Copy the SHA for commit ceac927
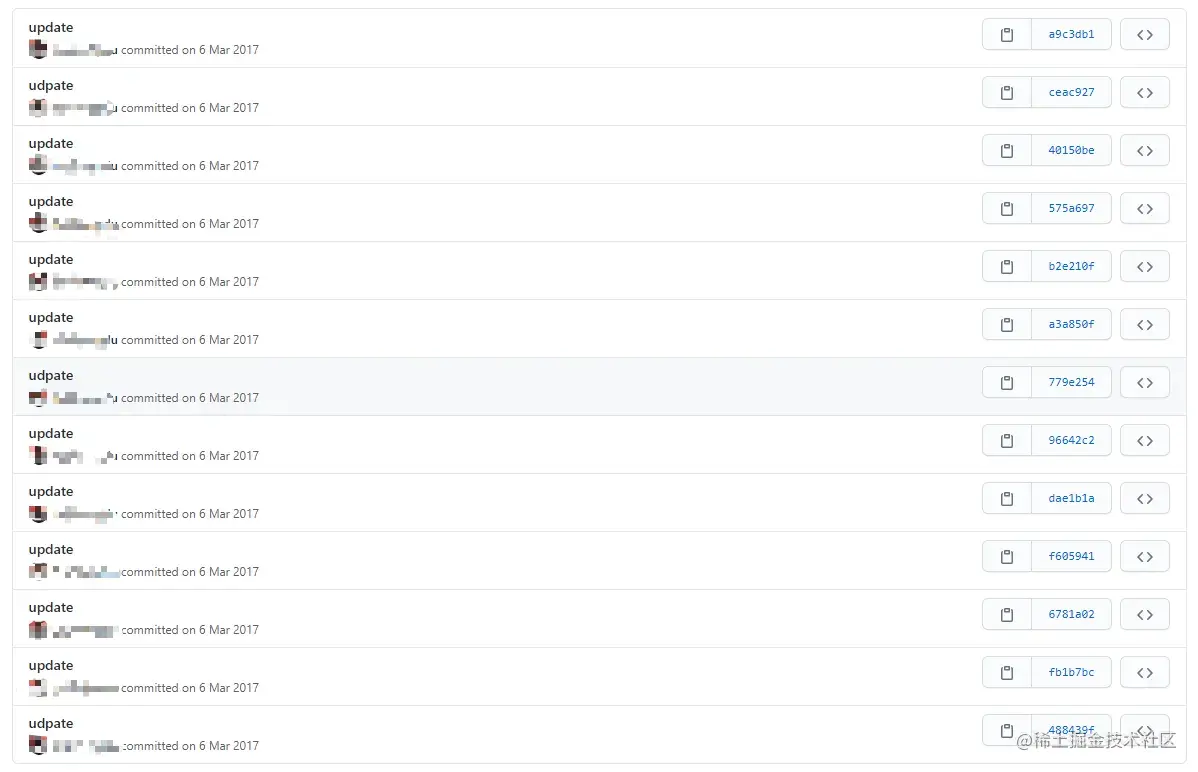 [x=1005, y=92]
